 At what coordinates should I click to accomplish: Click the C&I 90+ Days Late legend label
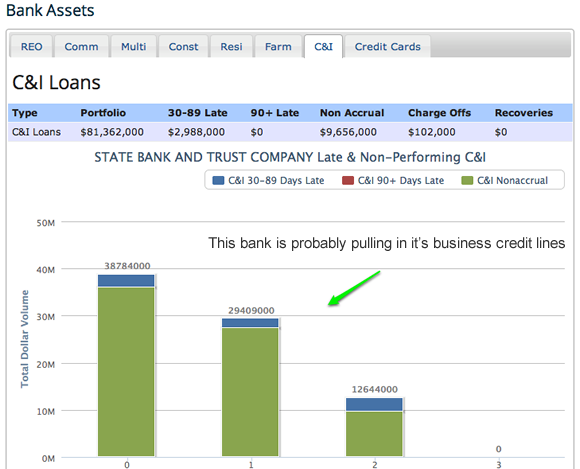pyautogui.click(x=401, y=180)
